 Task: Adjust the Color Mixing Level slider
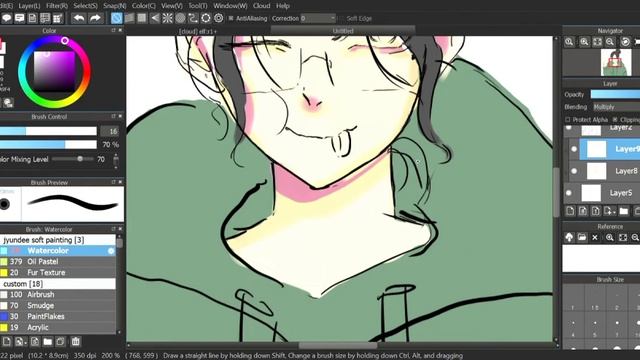pyautogui.click(x=73, y=159)
